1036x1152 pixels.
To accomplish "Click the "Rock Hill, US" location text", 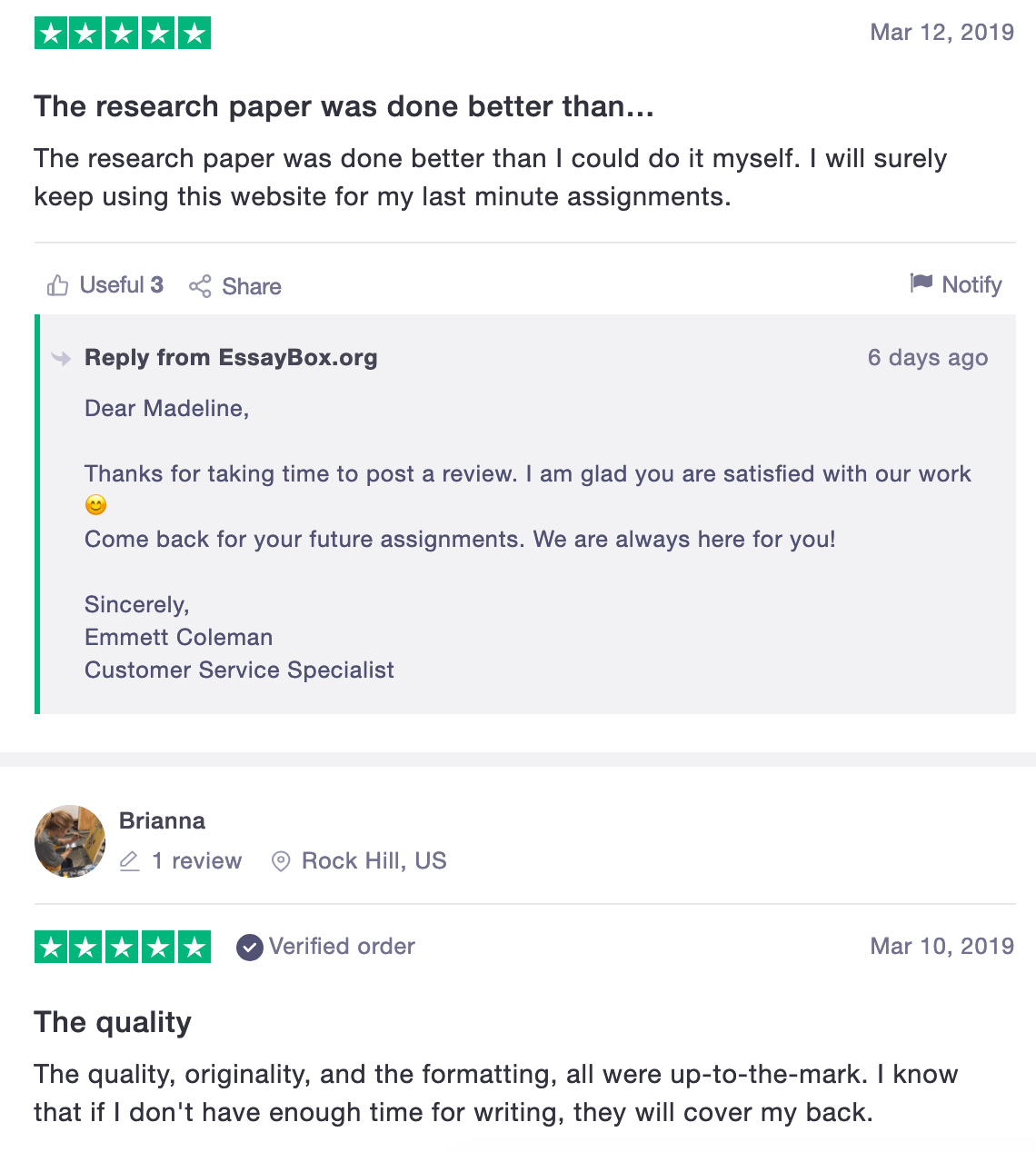I will tap(374, 861).
